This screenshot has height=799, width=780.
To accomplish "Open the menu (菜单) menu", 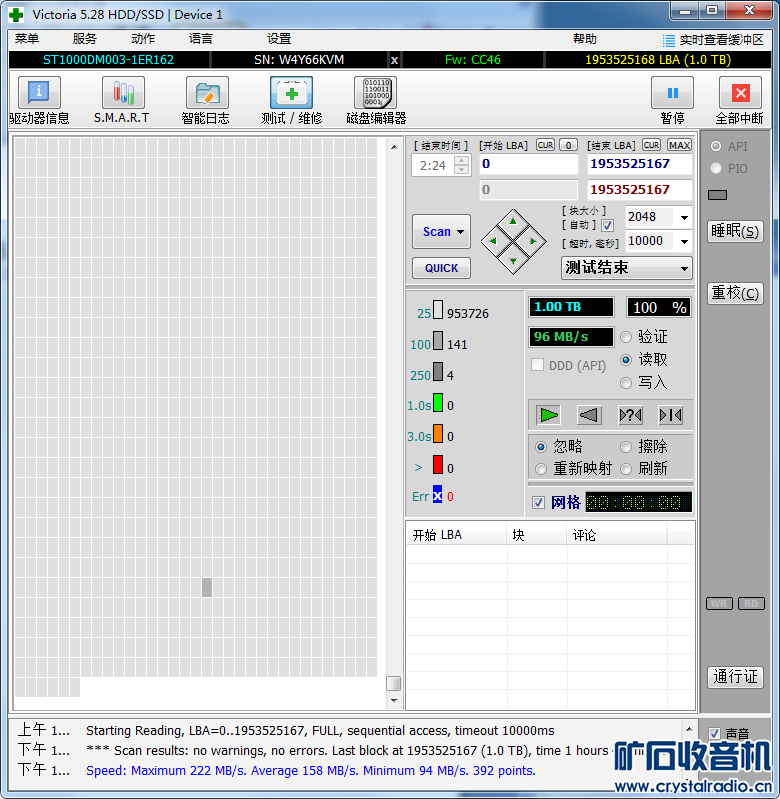I will pyautogui.click(x=26, y=39).
